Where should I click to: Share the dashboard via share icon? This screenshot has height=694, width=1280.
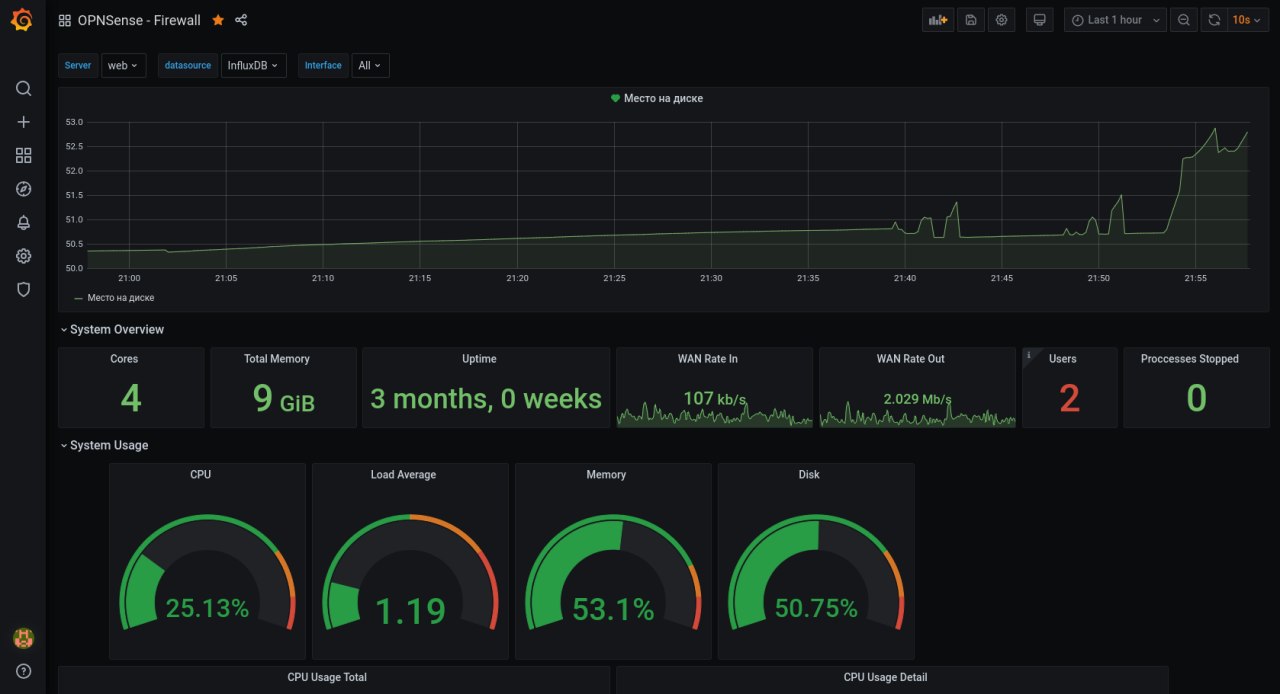pyautogui.click(x=241, y=20)
